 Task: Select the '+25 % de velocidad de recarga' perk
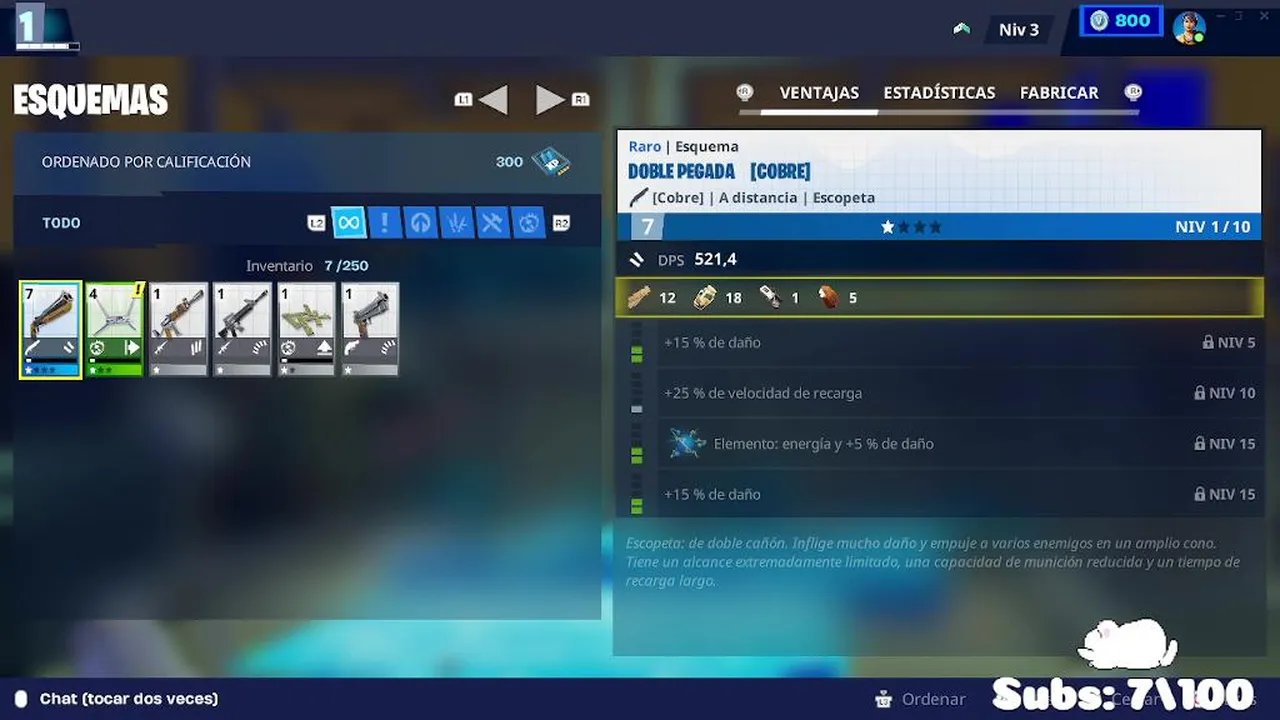pos(959,393)
